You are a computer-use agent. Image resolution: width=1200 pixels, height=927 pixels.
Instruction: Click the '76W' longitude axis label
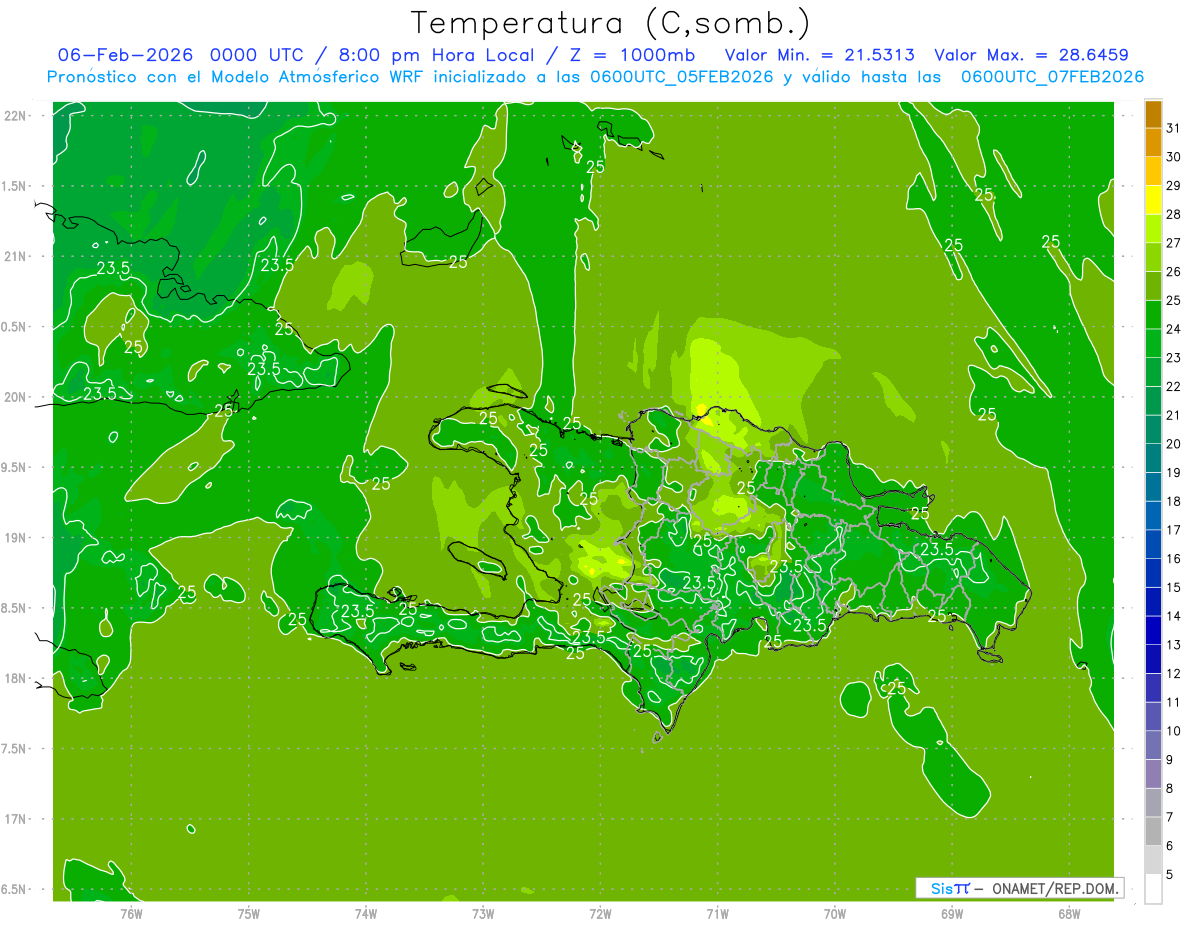[x=131, y=913]
